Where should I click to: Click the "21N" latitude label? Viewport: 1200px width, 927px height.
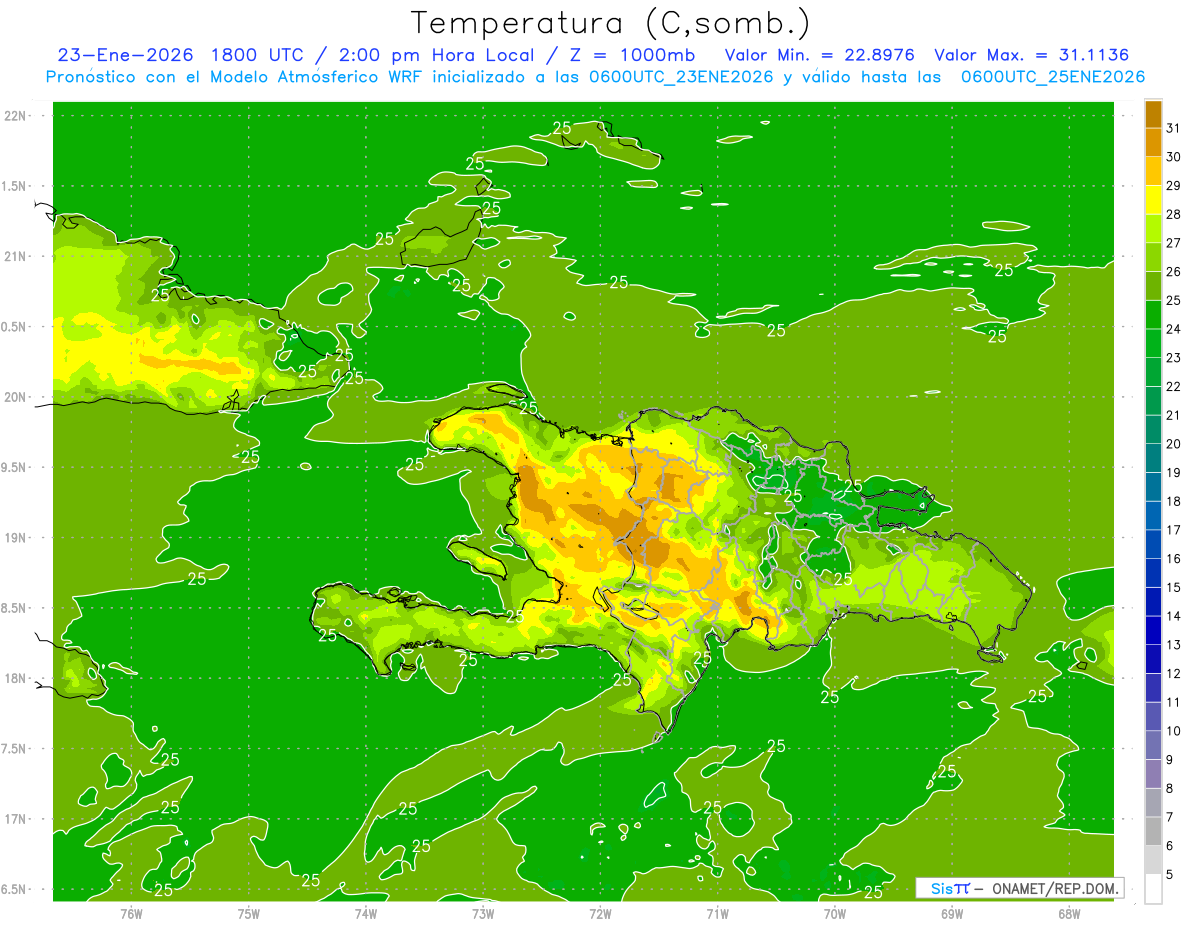(x=15, y=256)
